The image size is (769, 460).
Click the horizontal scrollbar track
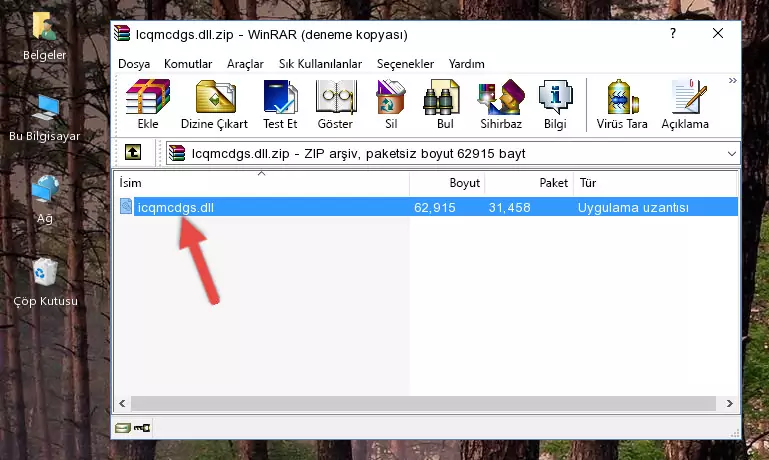click(x=424, y=403)
